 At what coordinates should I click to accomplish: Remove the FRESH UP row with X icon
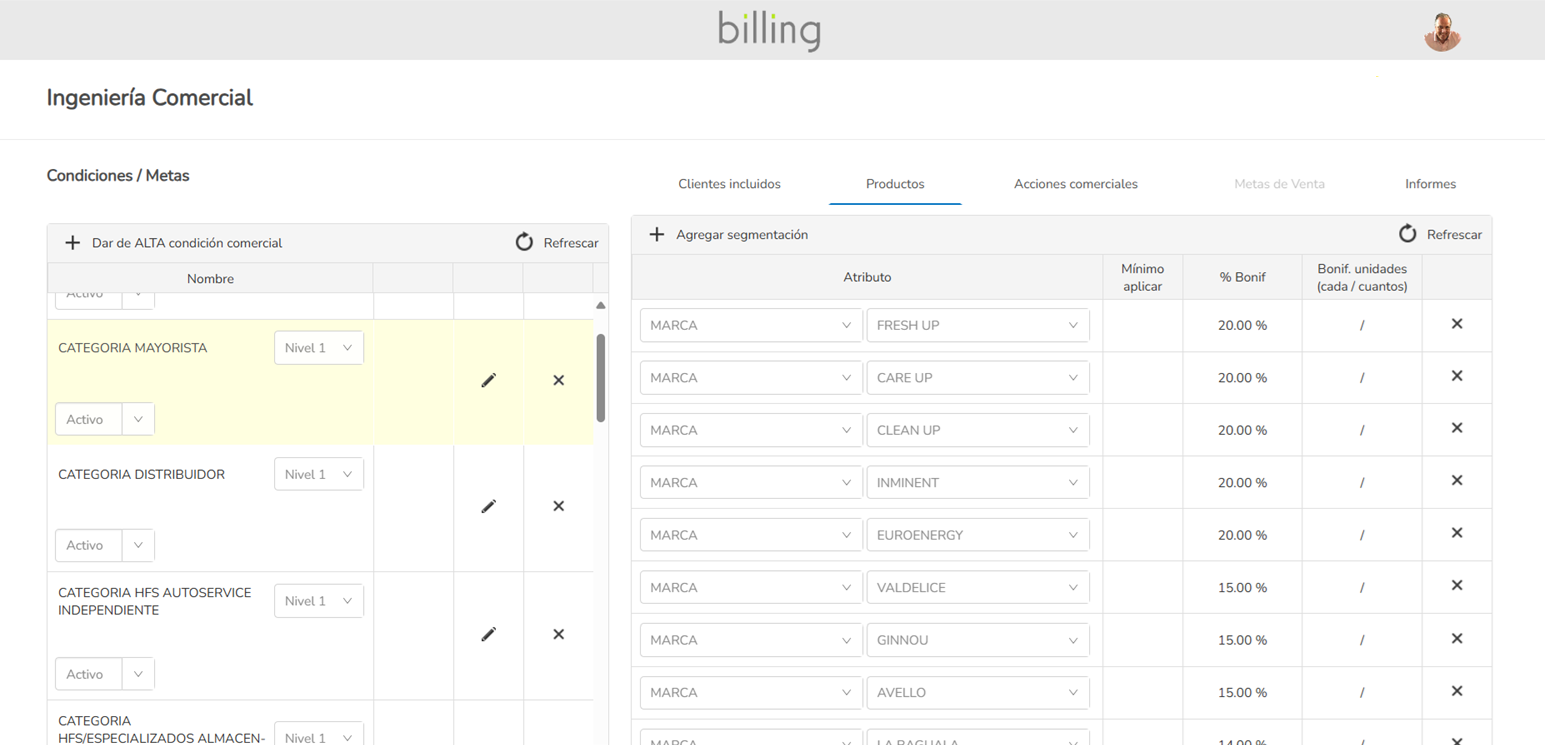[1456, 324]
